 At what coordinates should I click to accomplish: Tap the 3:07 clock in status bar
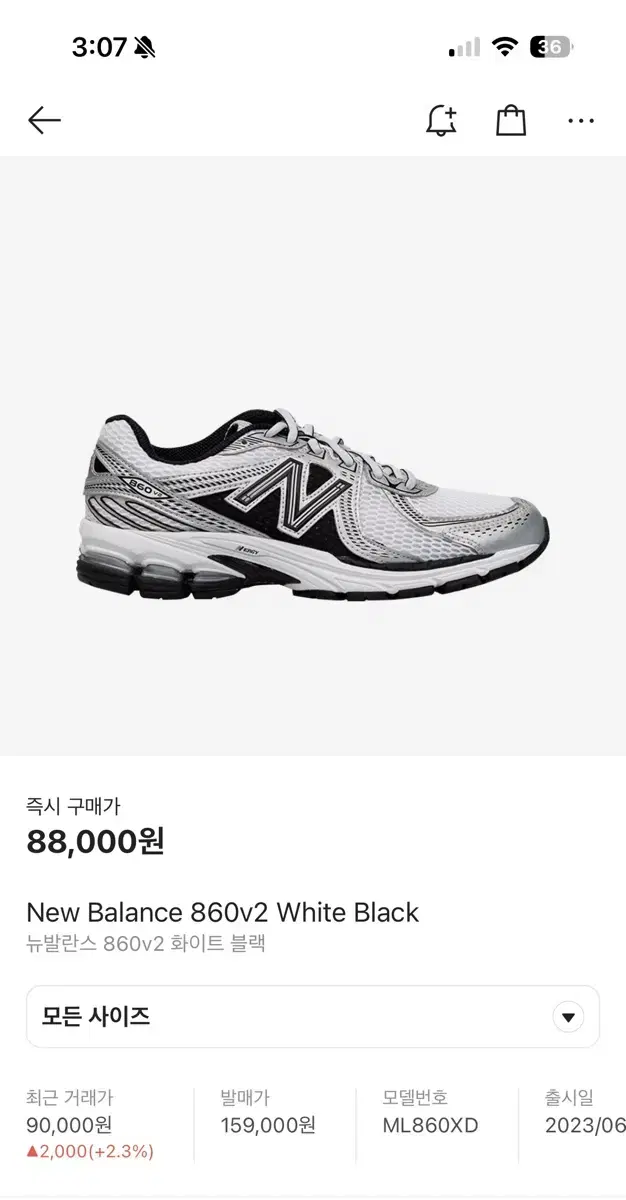click(99, 47)
